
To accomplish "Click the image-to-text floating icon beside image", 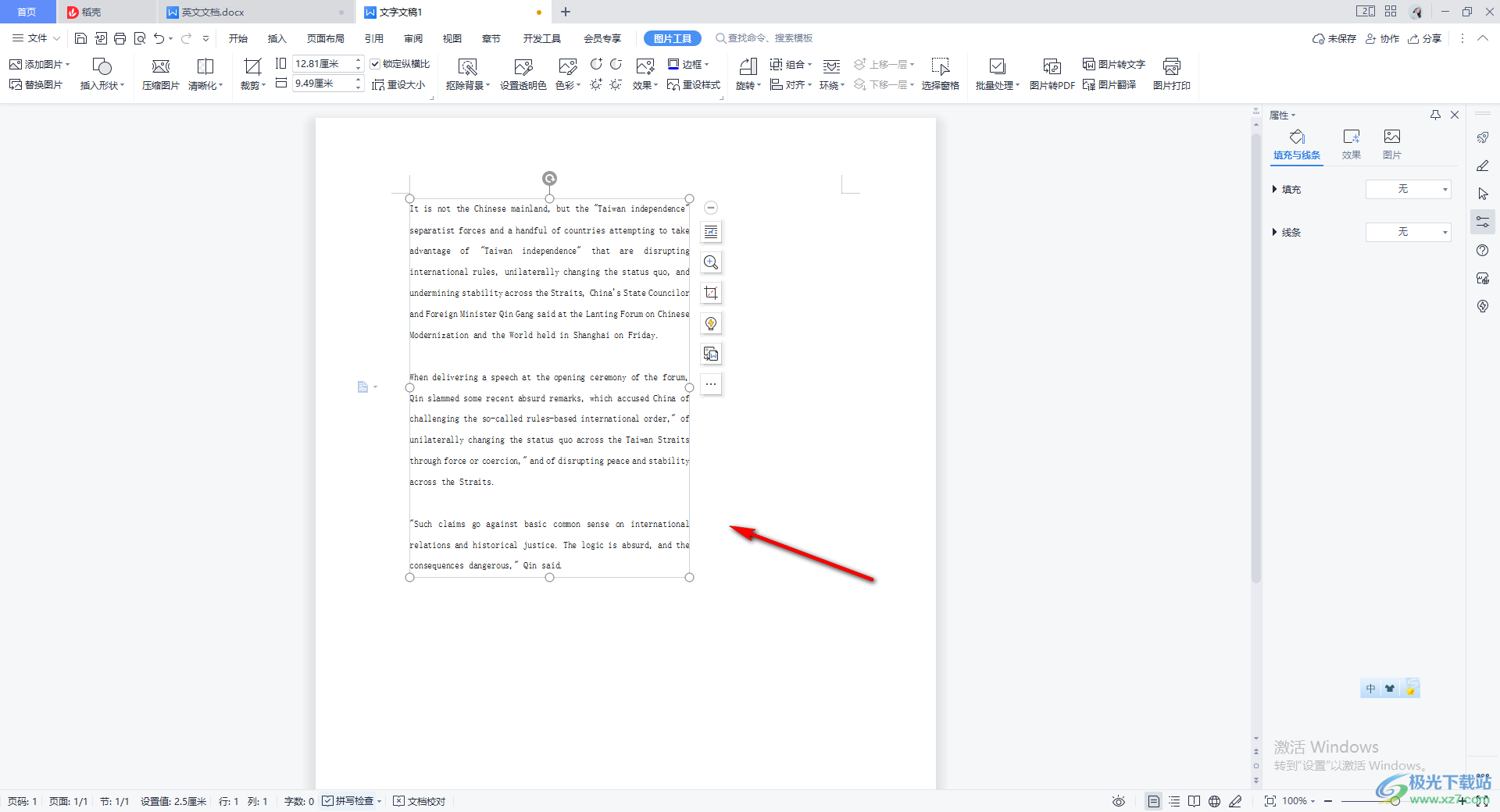I will [x=711, y=354].
